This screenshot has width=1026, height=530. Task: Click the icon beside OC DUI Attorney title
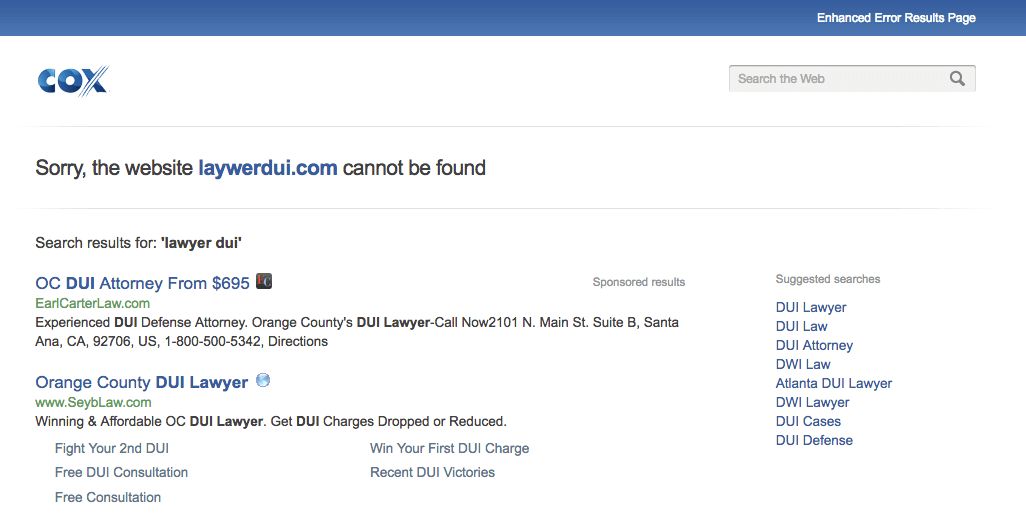tap(264, 281)
